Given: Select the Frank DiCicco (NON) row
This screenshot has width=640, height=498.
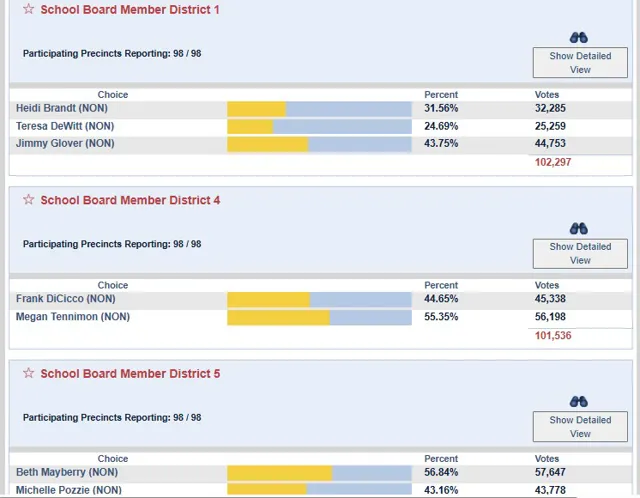Looking at the screenshot, I should pyautogui.click(x=321, y=299).
